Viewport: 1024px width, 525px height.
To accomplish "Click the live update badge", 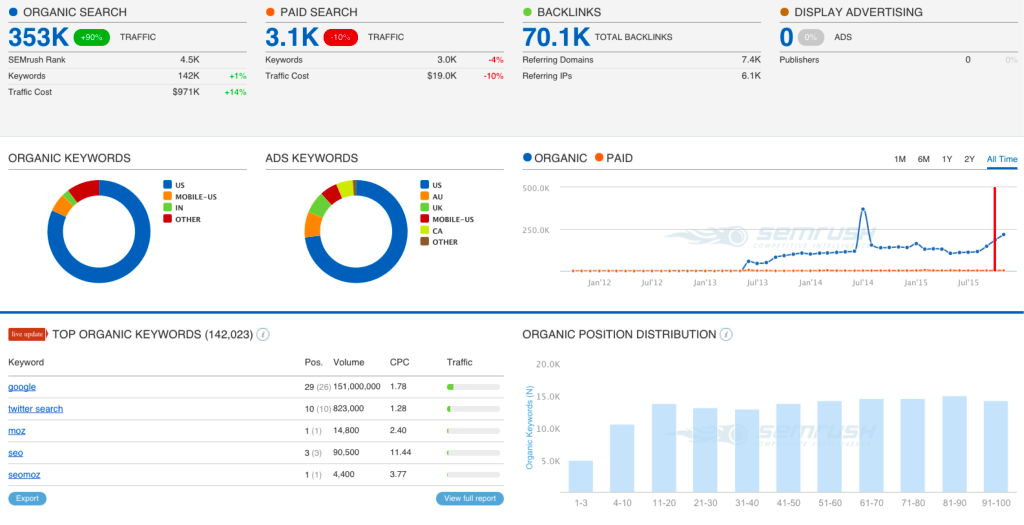I will coord(28,335).
